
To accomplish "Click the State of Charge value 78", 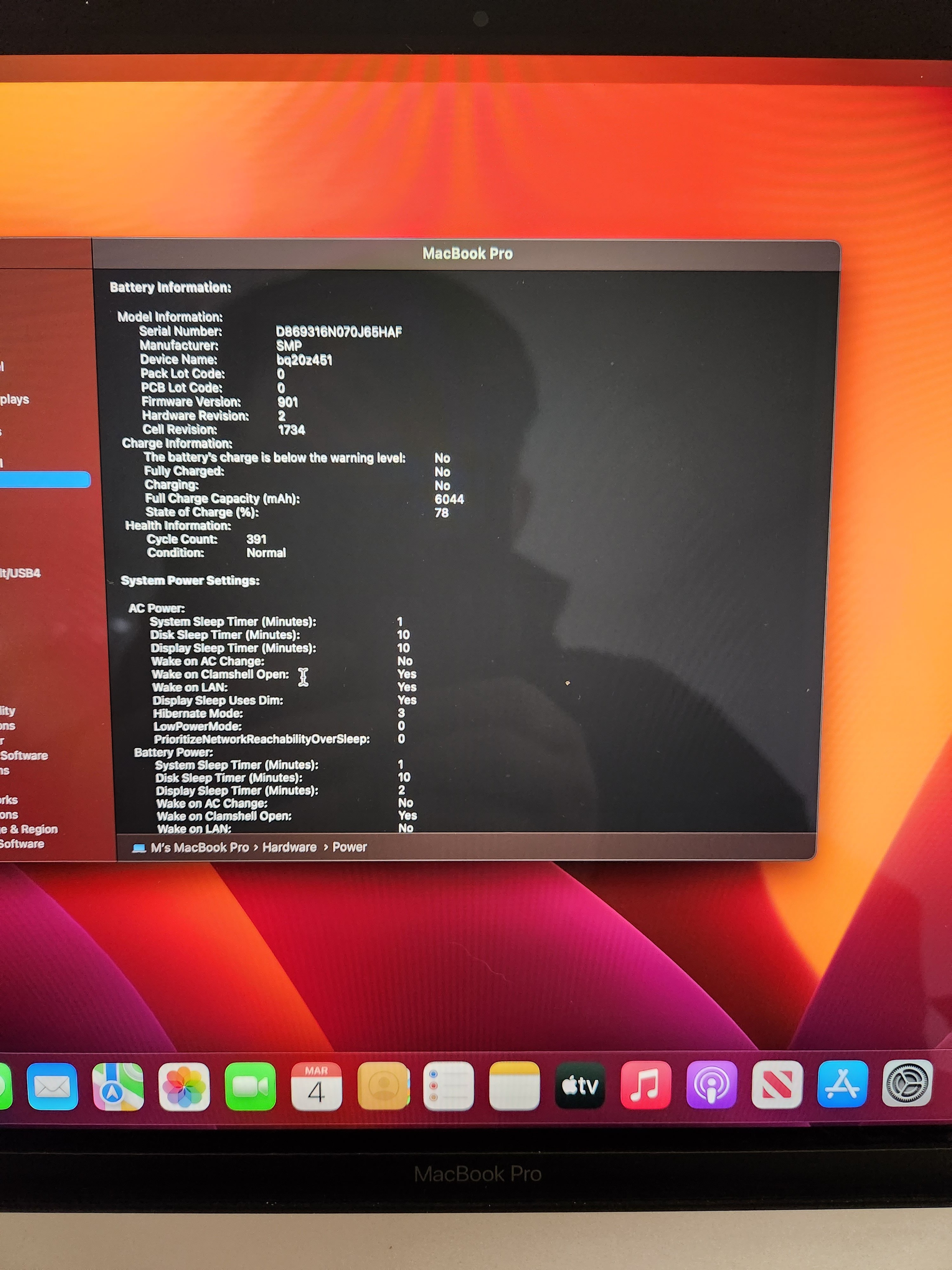I will coord(441,513).
